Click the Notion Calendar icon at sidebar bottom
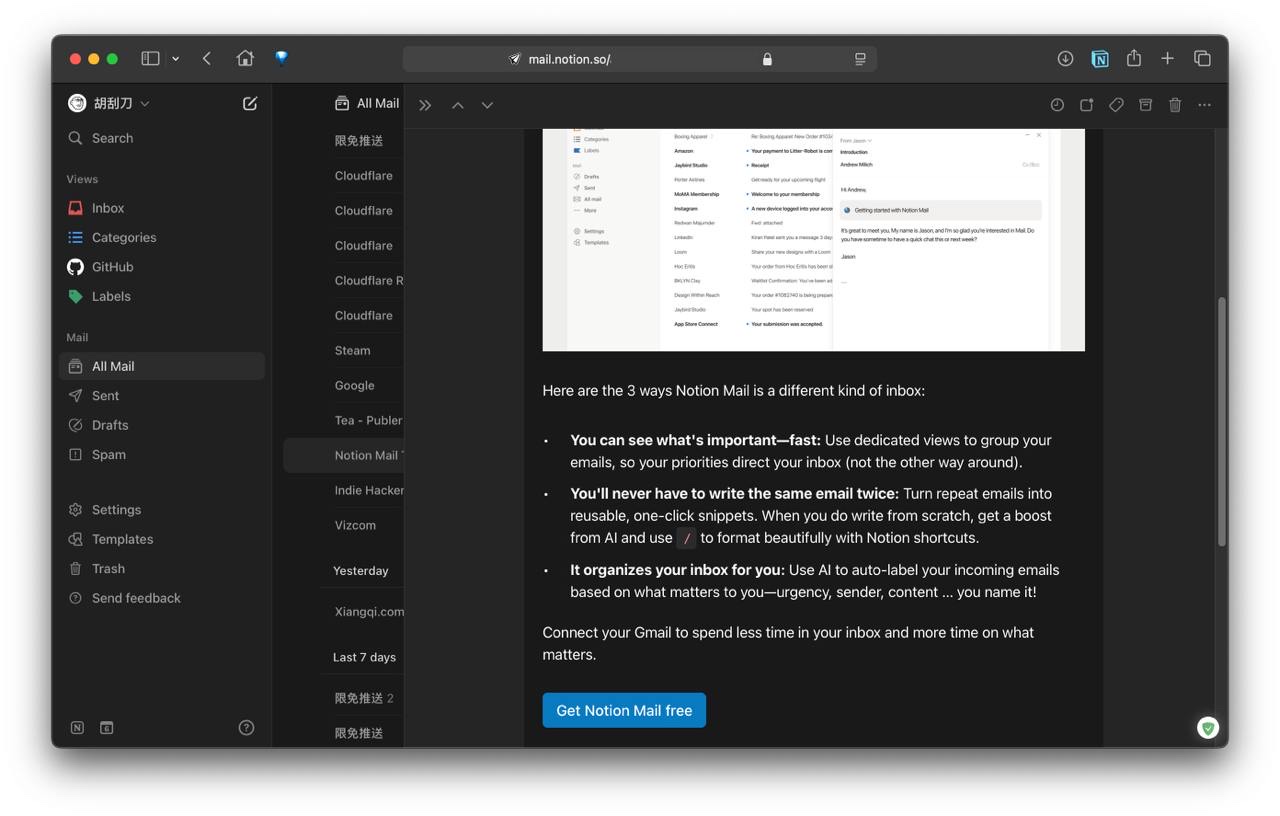Image resolution: width=1280 pixels, height=816 pixels. [x=106, y=728]
